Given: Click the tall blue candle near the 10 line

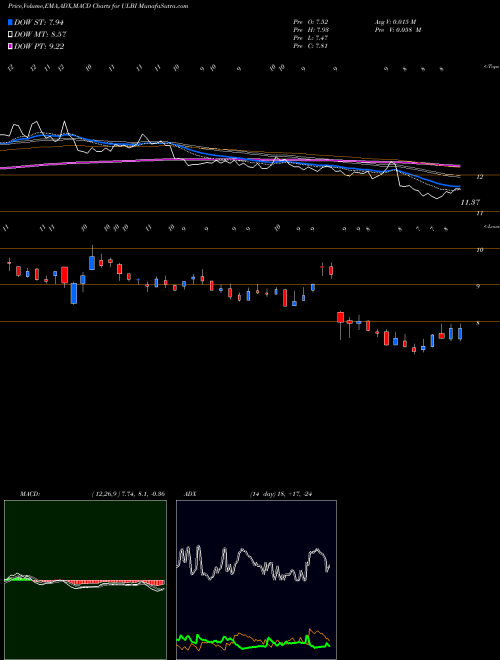Looking at the screenshot, I should click(92, 262).
